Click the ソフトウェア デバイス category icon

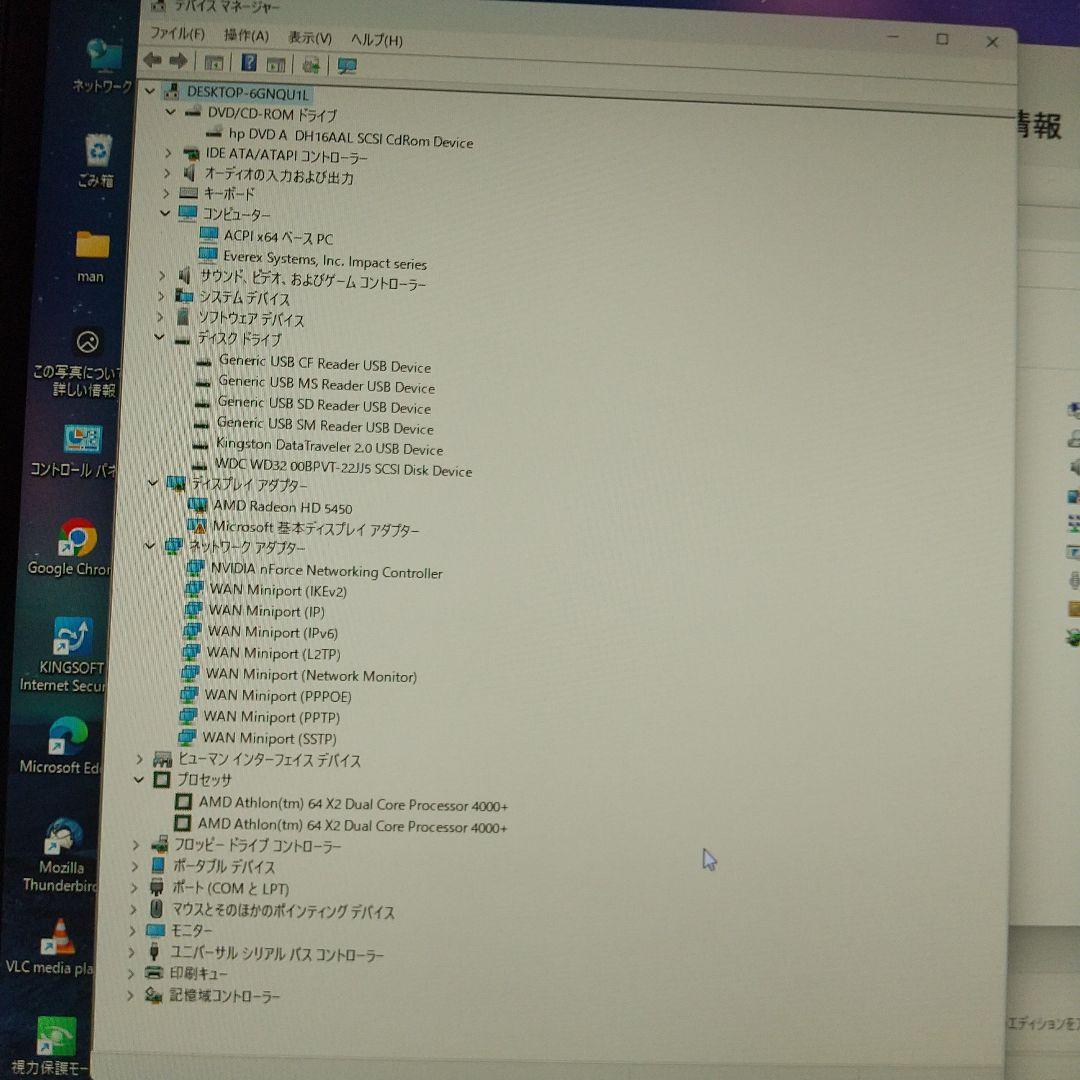click(183, 317)
